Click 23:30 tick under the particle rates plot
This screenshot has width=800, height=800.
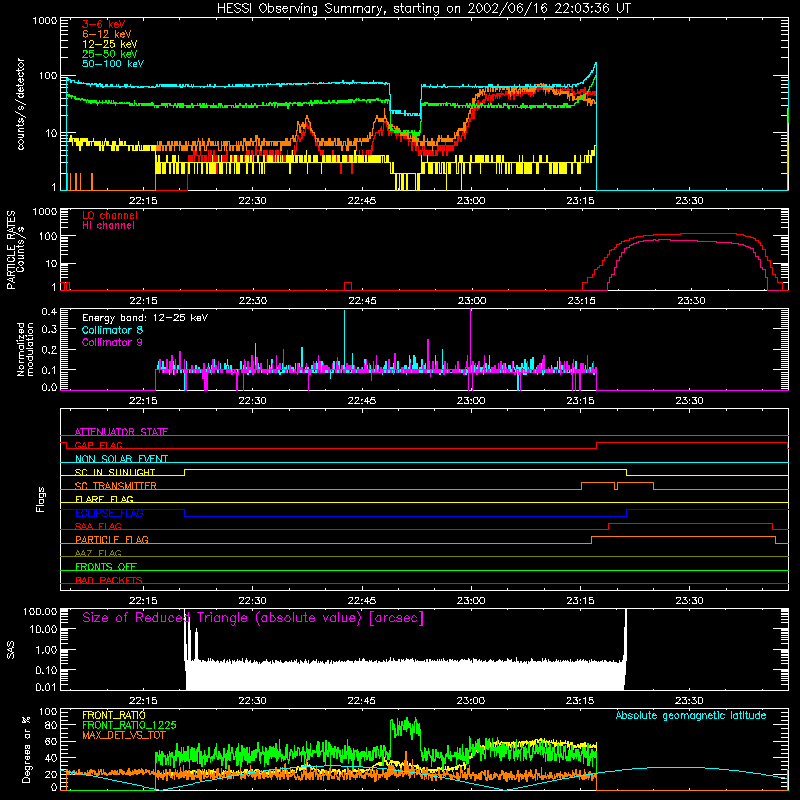click(691, 301)
